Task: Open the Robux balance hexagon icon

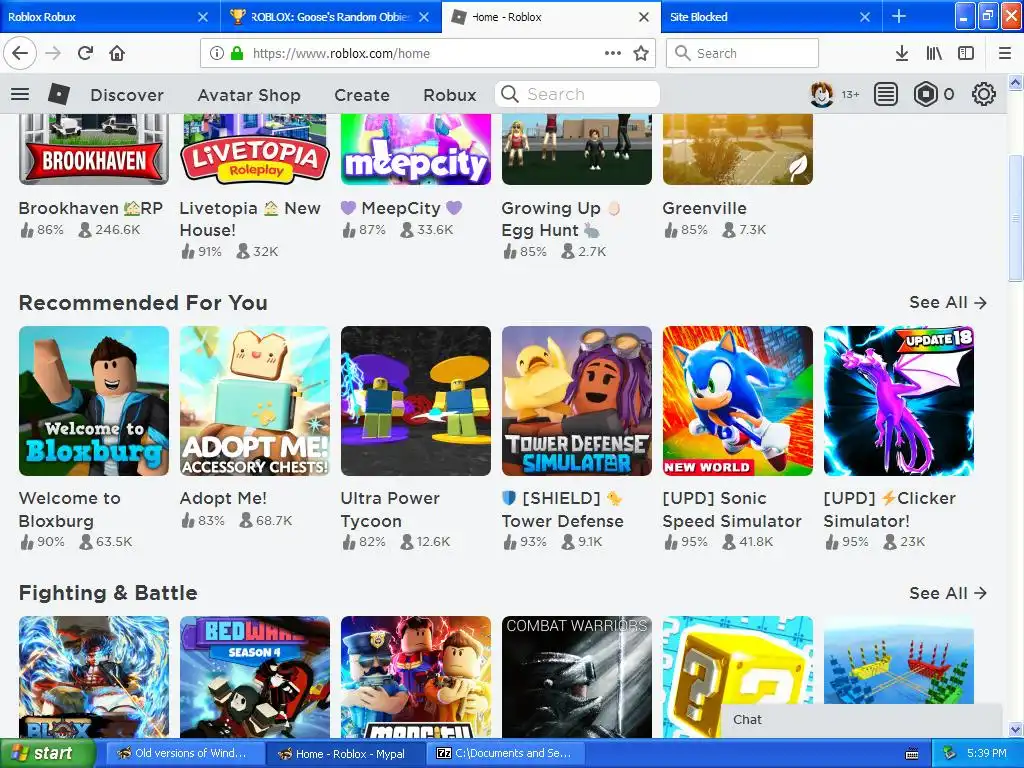Action: 925,94
